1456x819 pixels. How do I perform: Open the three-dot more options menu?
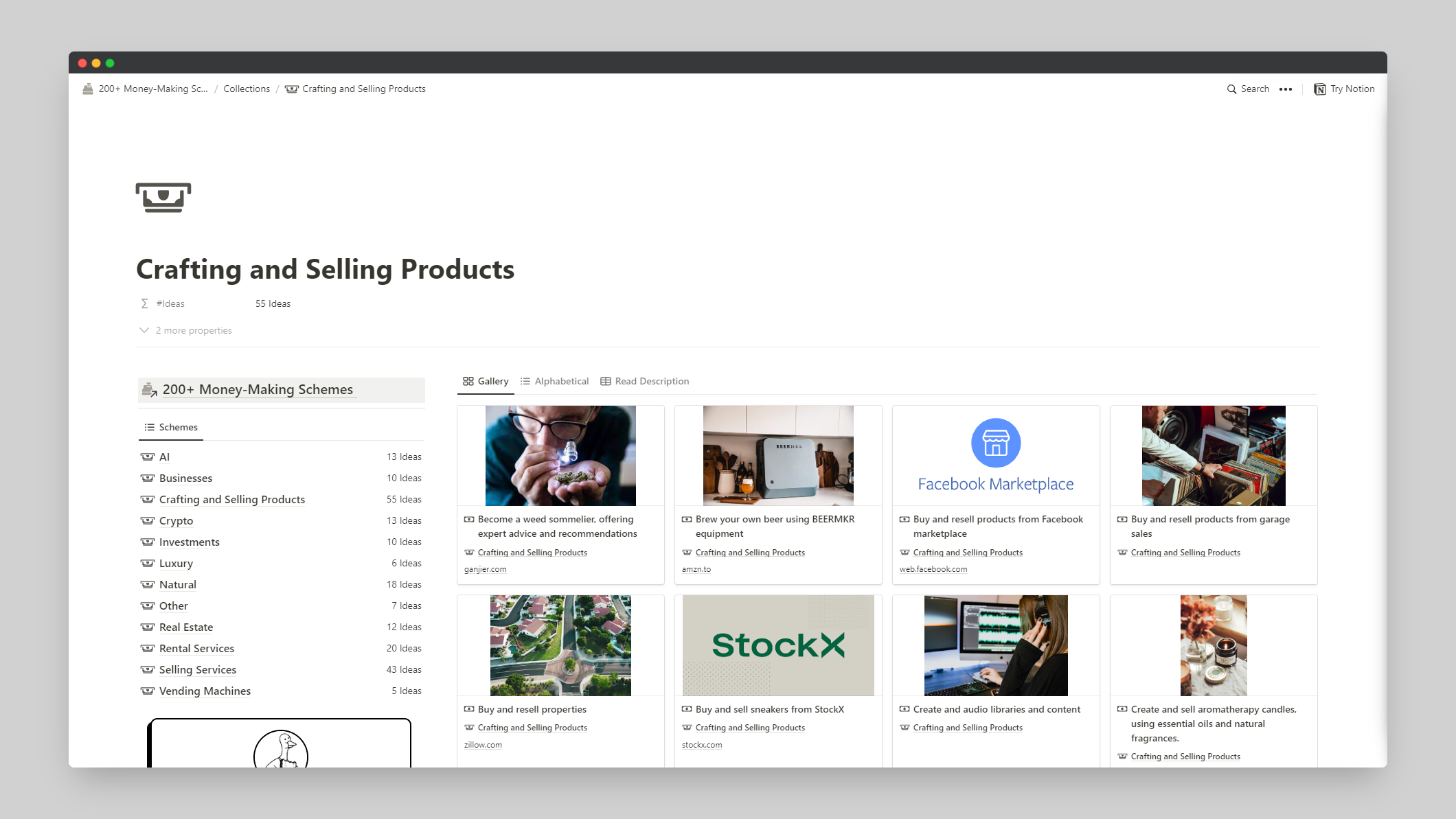click(1286, 89)
